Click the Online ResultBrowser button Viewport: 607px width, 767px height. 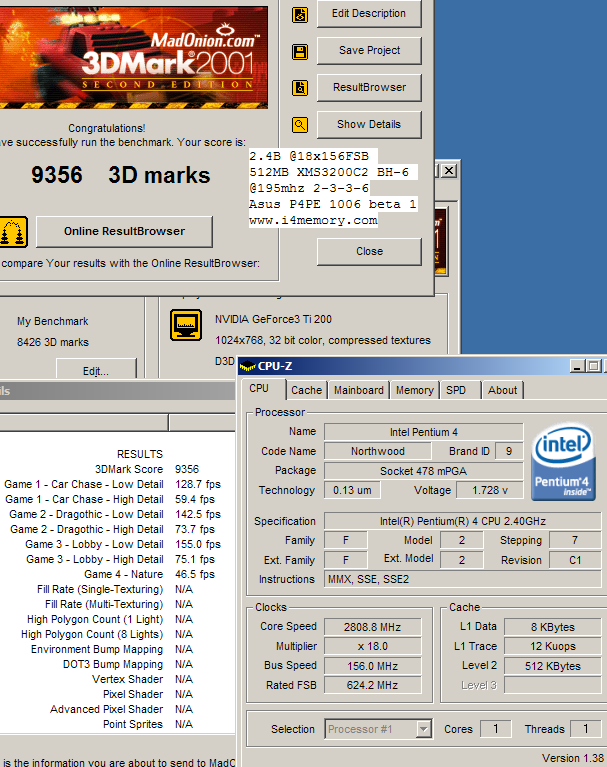click(124, 231)
